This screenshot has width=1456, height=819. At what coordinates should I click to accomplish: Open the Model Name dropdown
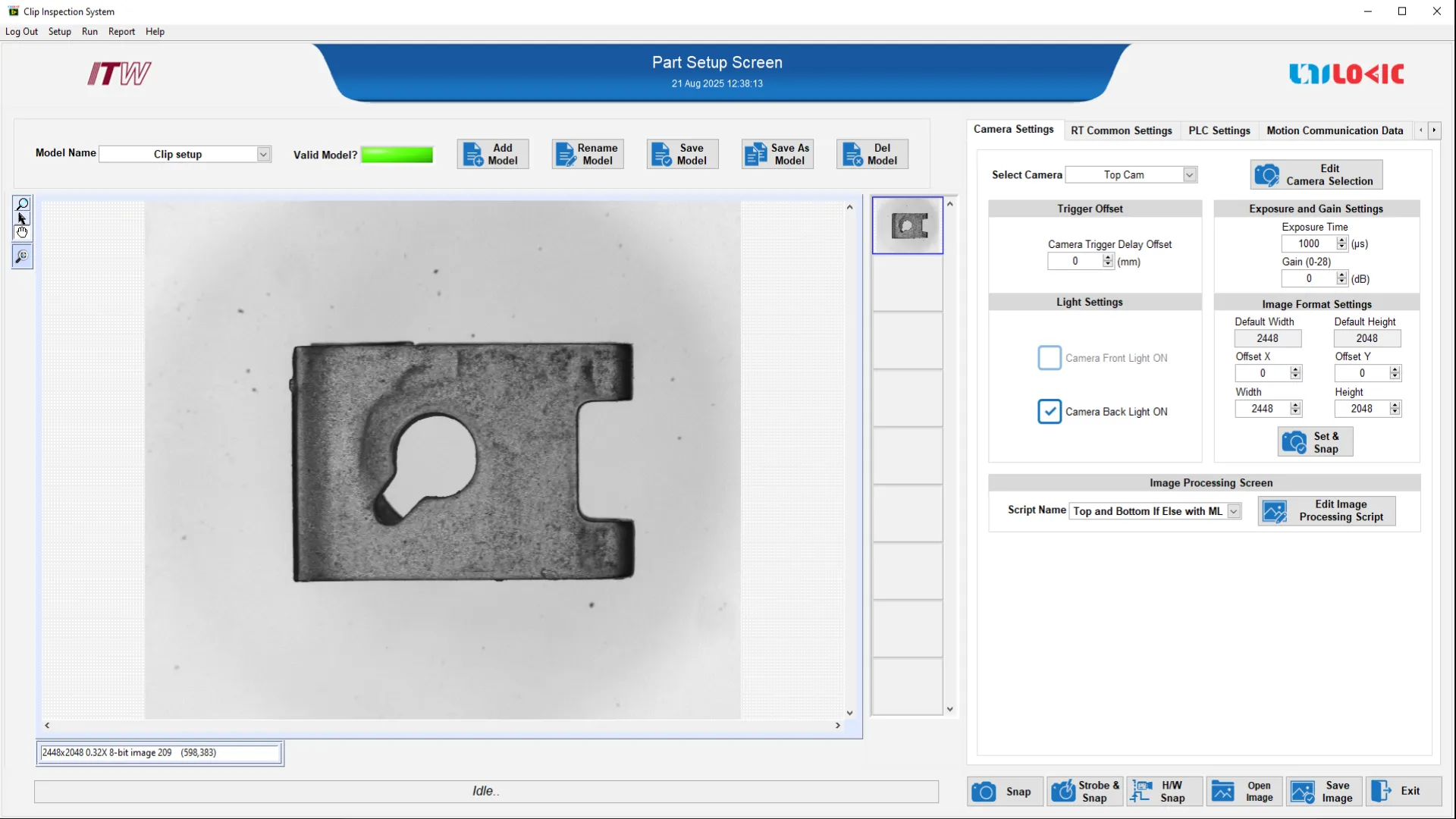[x=263, y=154]
